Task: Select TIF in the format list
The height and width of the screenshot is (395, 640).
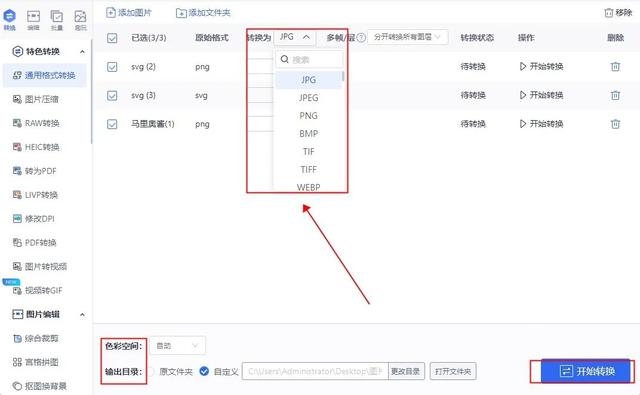Action: 309,152
